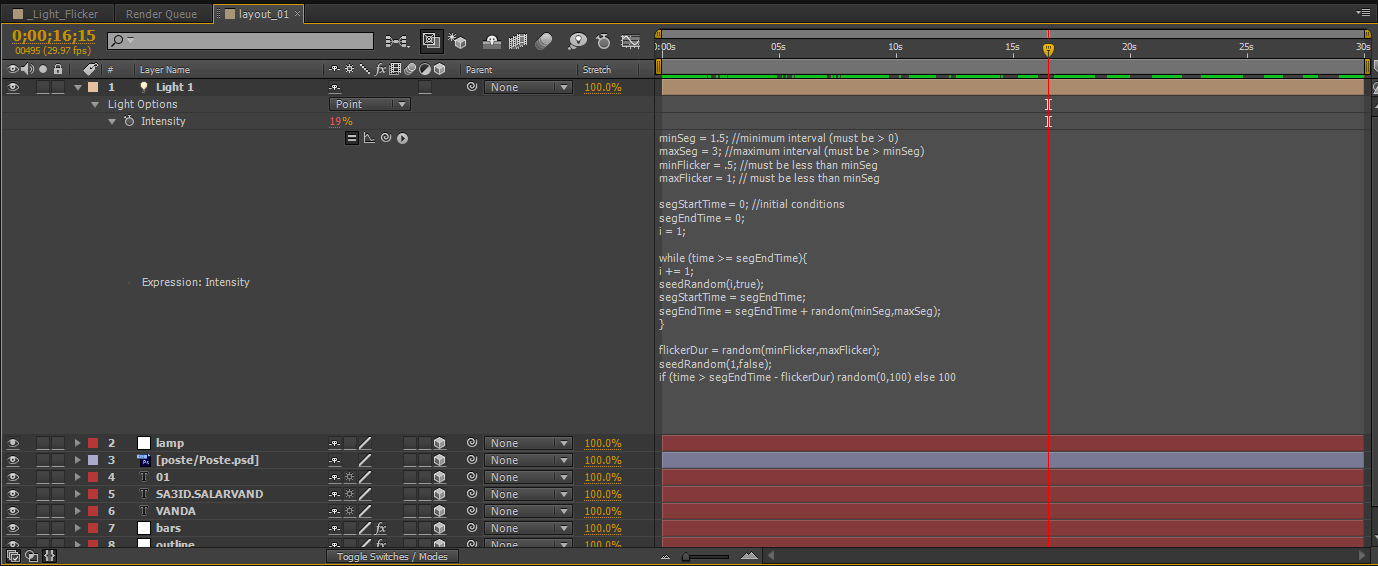Open Parent dropdown for layer 01

point(528,477)
